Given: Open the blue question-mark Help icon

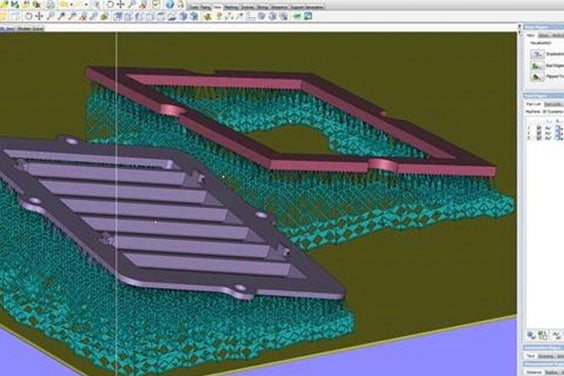Looking at the screenshot, I should pyautogui.click(x=170, y=4).
